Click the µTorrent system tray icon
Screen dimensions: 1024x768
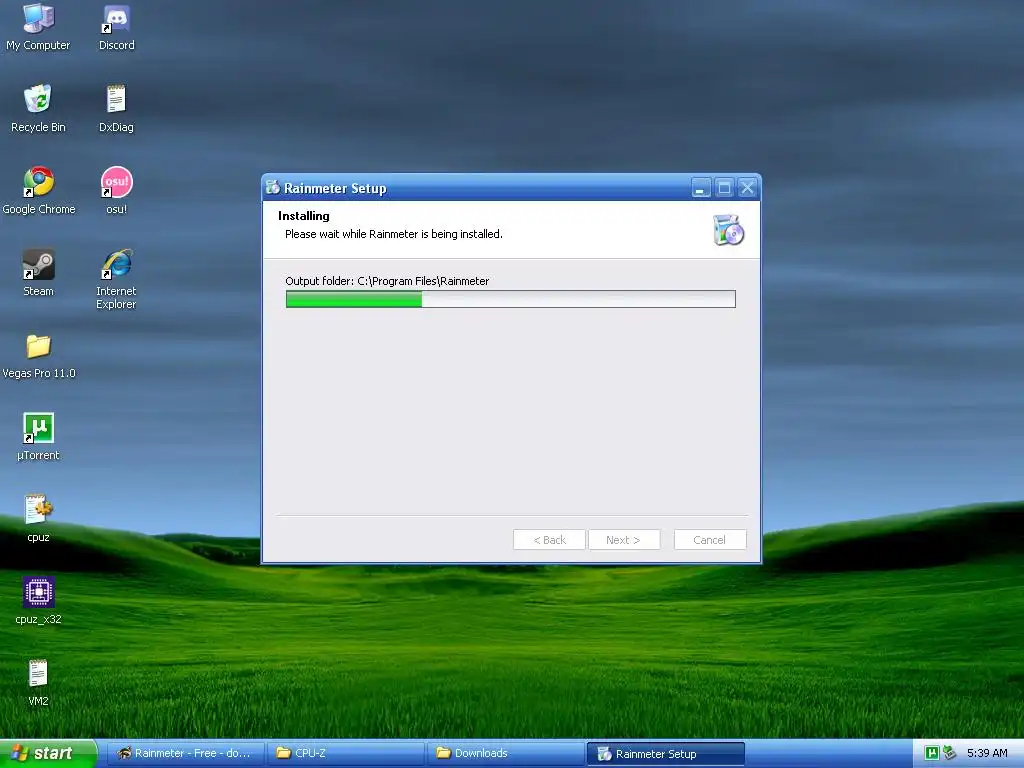[x=932, y=753]
